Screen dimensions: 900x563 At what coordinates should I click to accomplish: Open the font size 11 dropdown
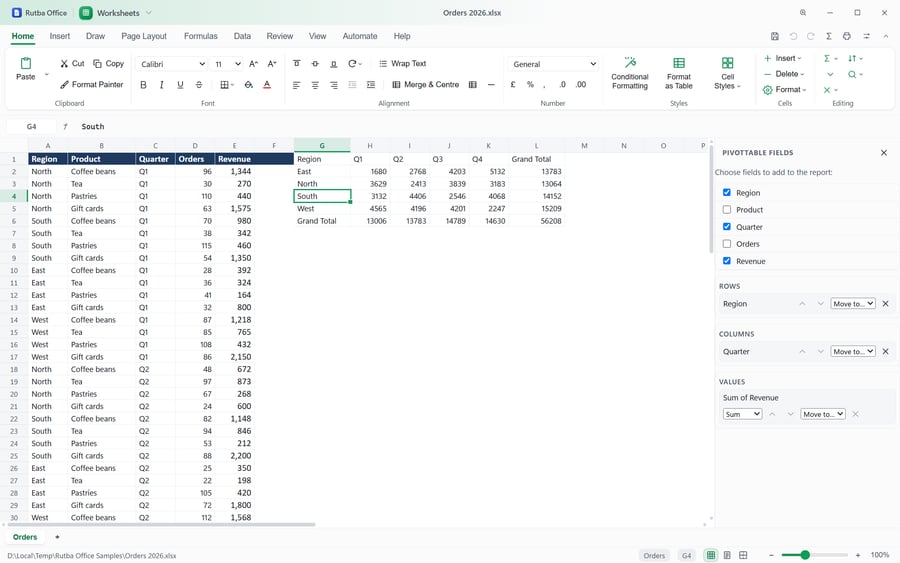pyautogui.click(x=226, y=64)
